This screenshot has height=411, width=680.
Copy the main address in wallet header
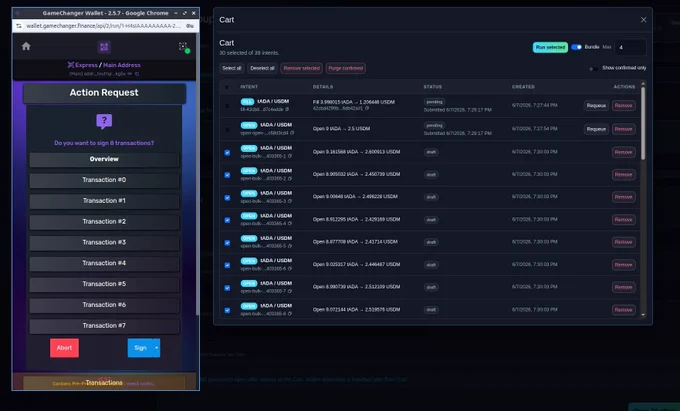click(137, 74)
